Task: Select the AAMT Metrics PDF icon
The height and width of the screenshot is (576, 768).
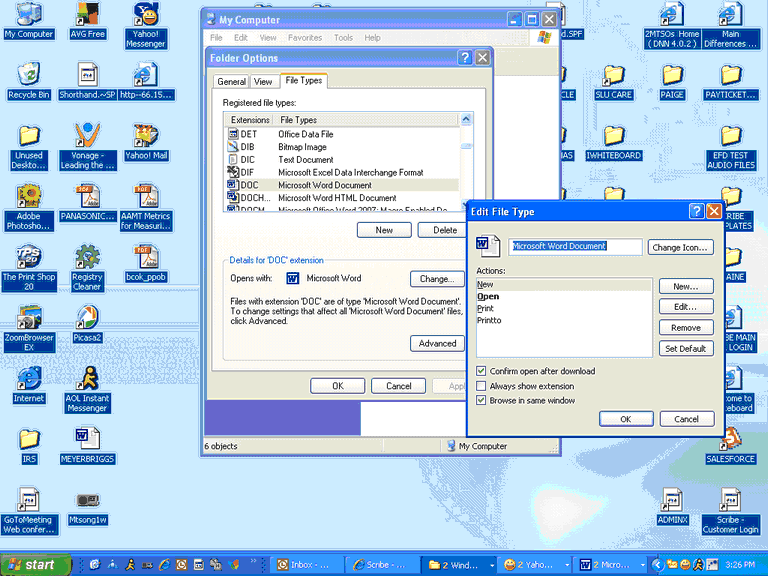Action: pos(145,207)
